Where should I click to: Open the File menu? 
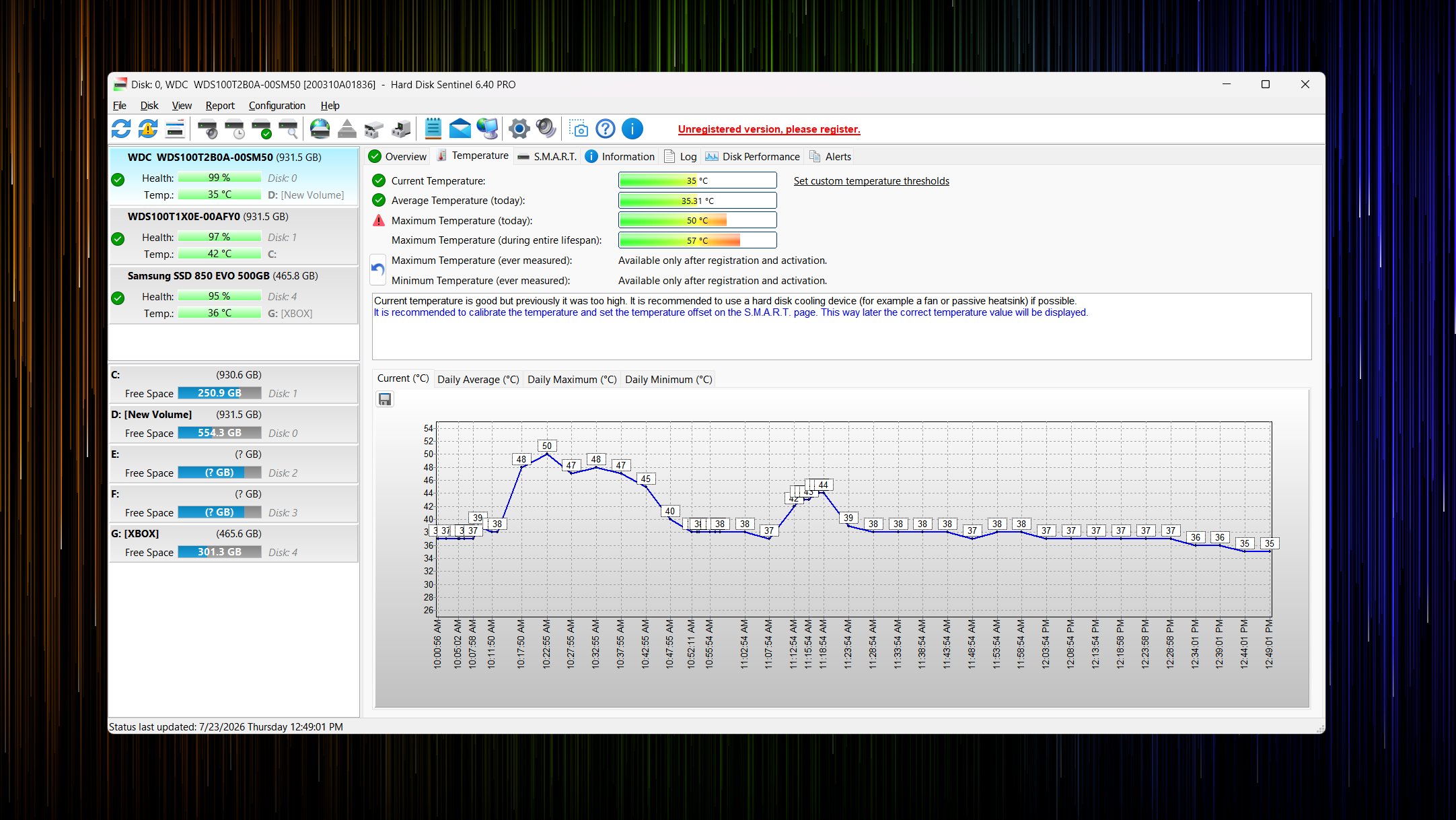pos(120,106)
